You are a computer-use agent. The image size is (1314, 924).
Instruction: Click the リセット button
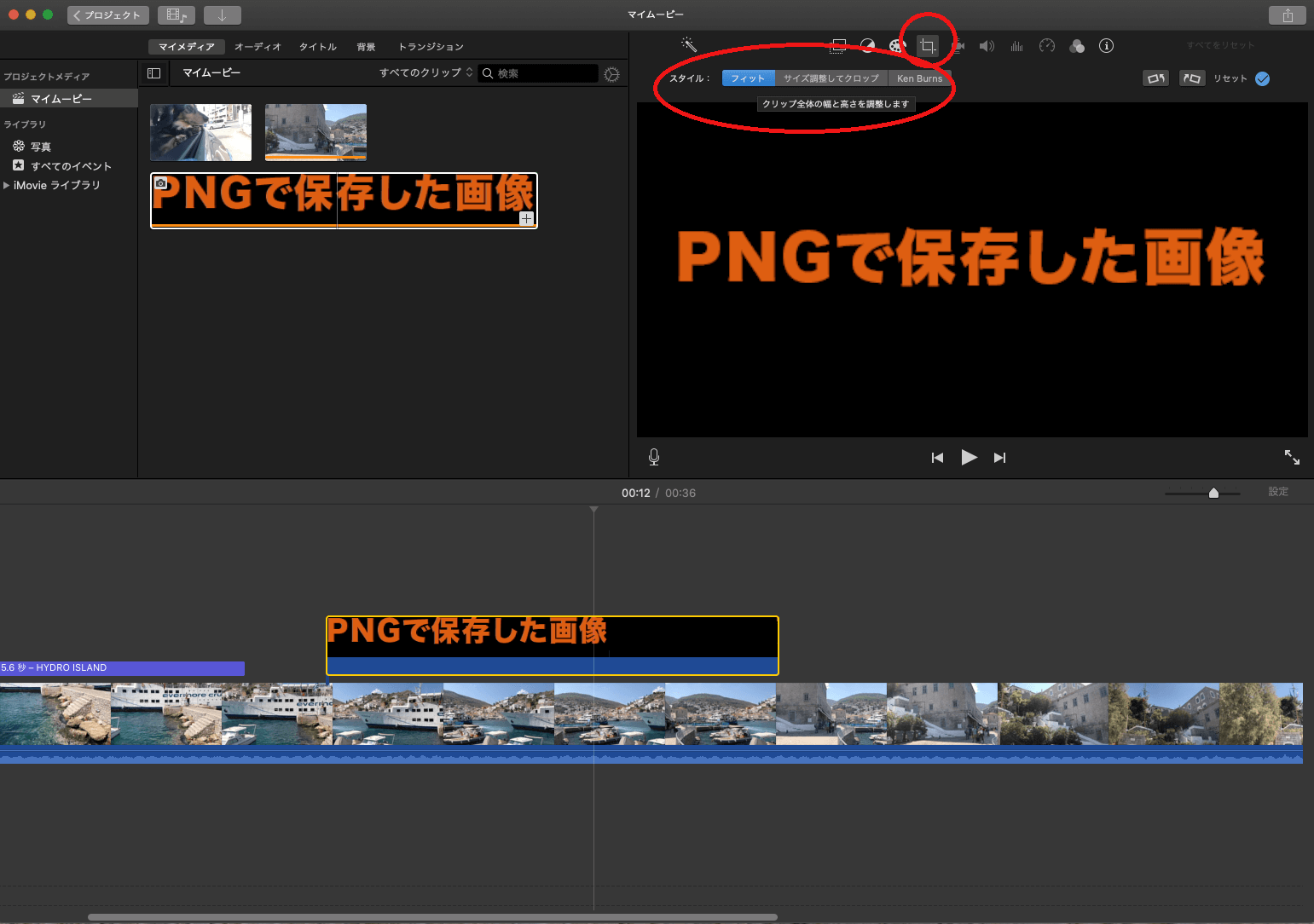click(1230, 78)
